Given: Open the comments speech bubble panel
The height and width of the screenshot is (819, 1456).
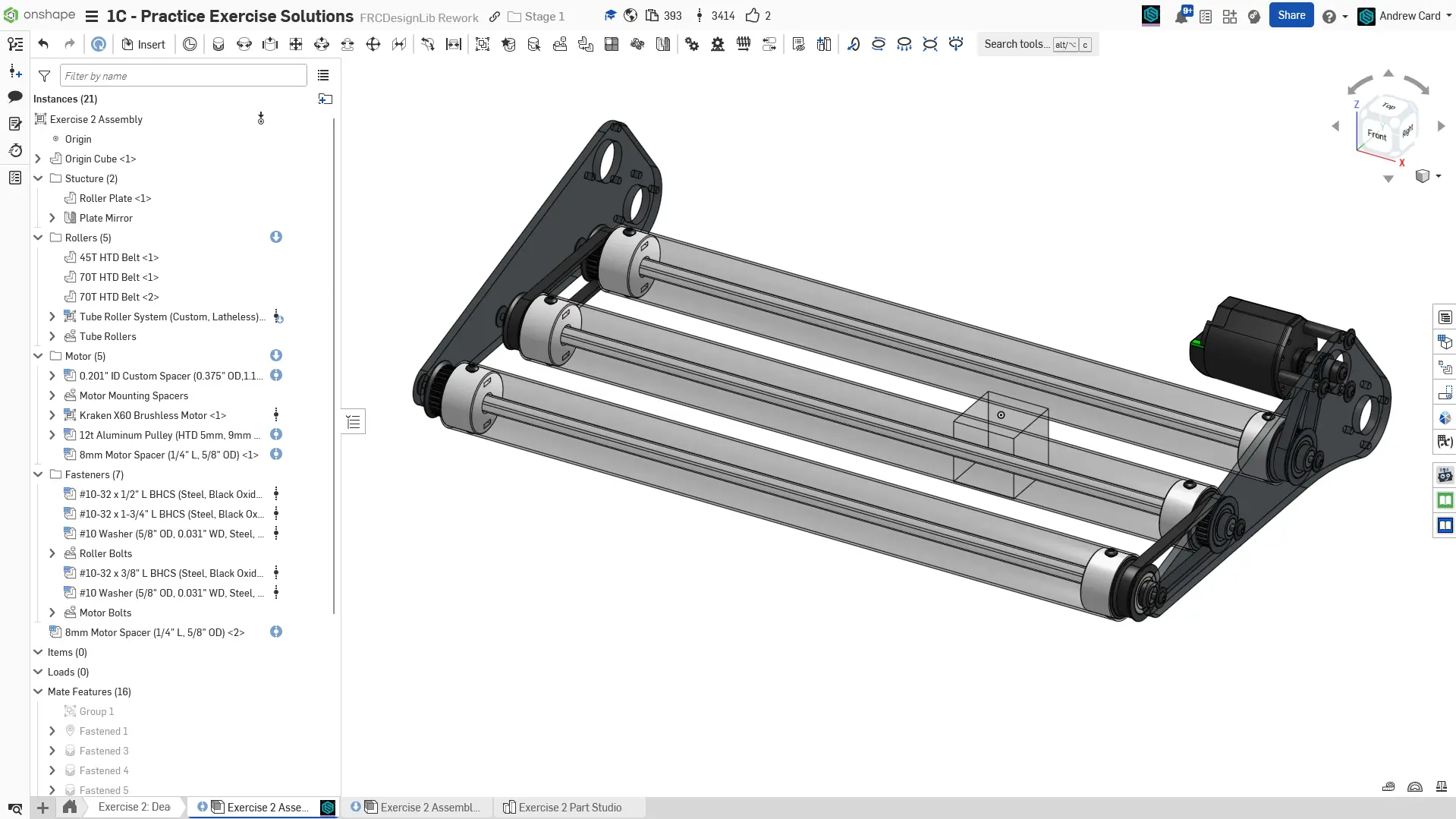Looking at the screenshot, I should pos(15,97).
